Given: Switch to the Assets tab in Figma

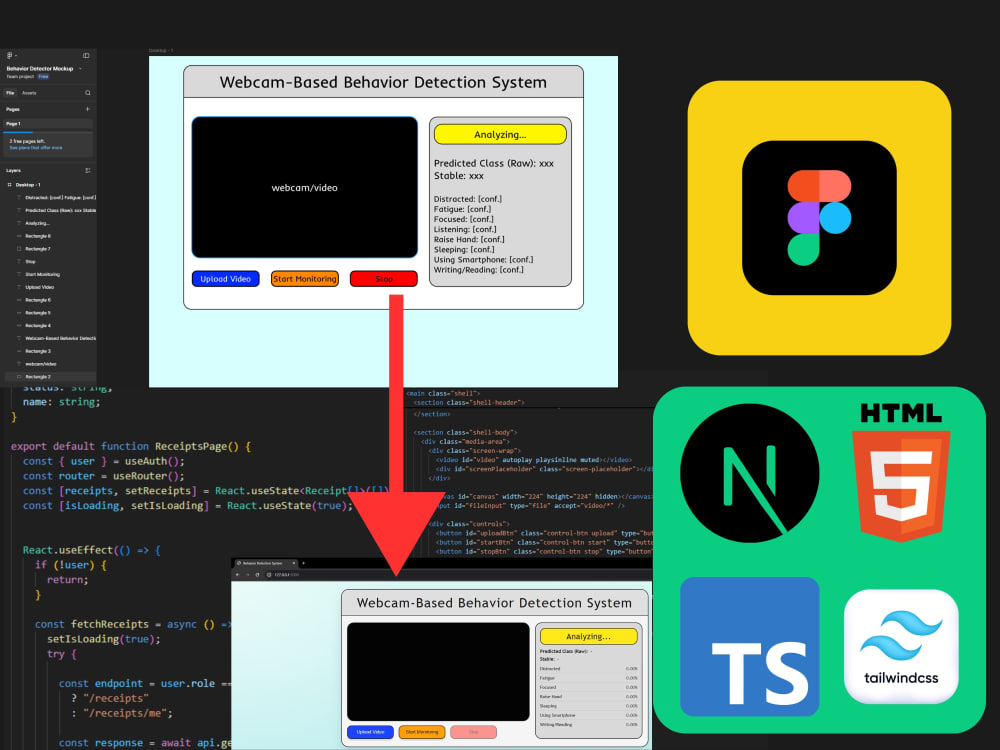Looking at the screenshot, I should point(29,93).
